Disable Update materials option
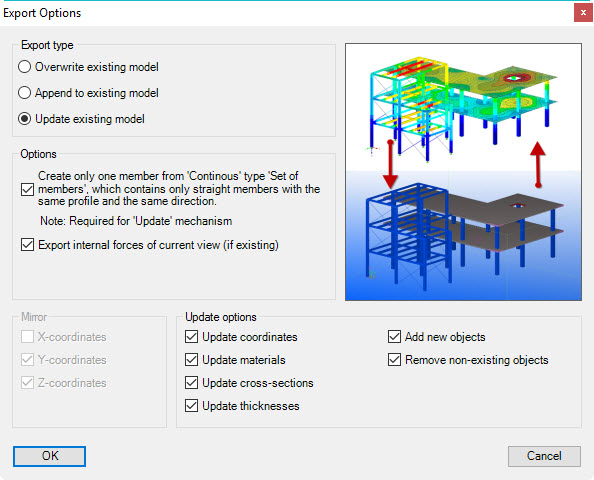This screenshot has width=594, height=480. pos(191,360)
